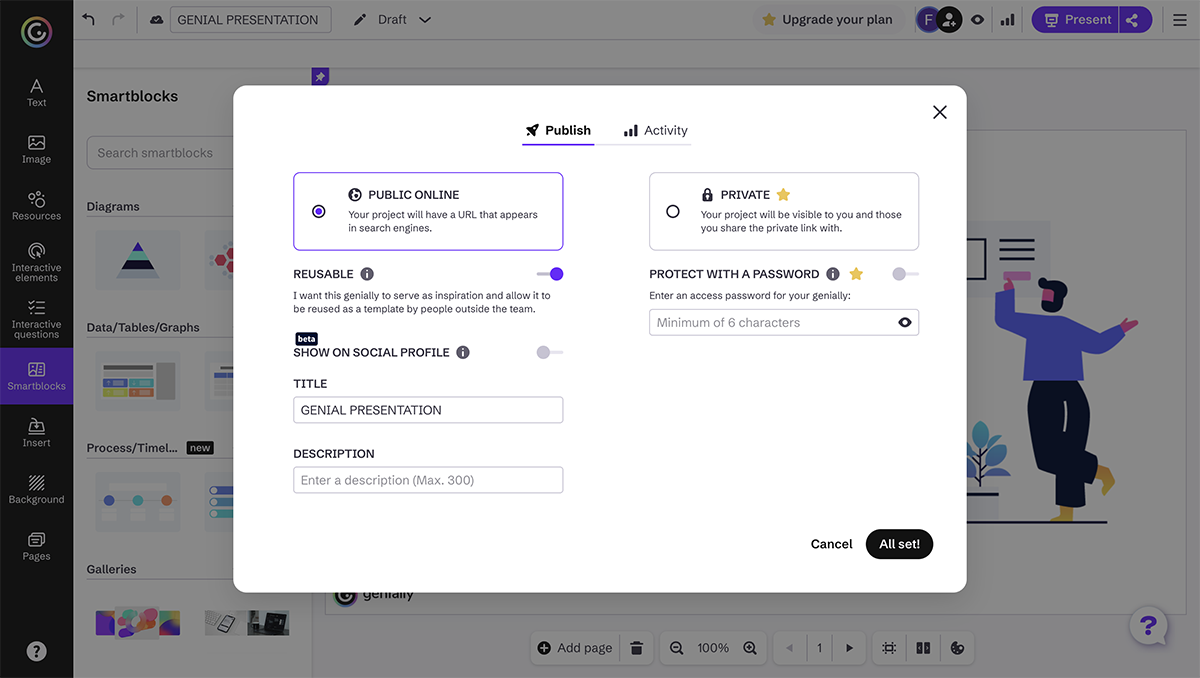Click the Search smartblocks field
The height and width of the screenshot is (678, 1200).
160,153
